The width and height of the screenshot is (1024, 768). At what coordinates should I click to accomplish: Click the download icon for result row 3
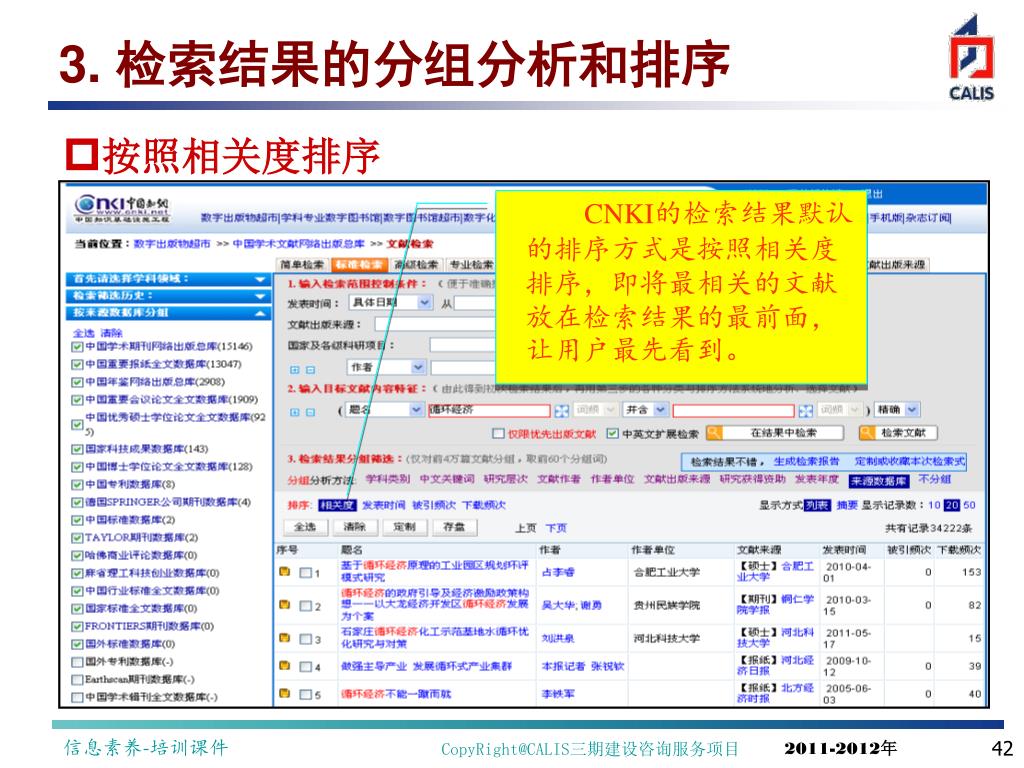click(284, 638)
